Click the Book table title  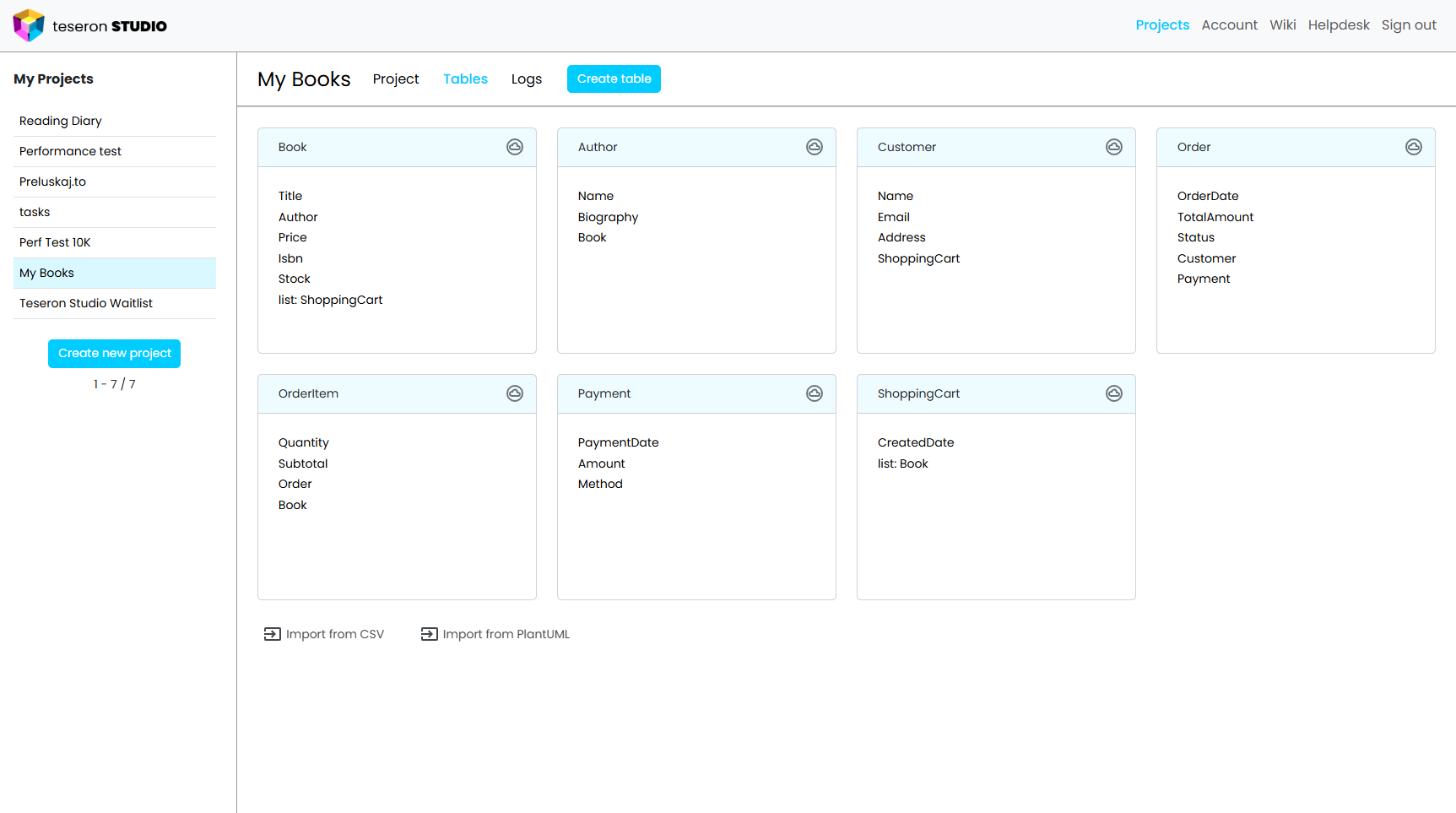(293, 147)
